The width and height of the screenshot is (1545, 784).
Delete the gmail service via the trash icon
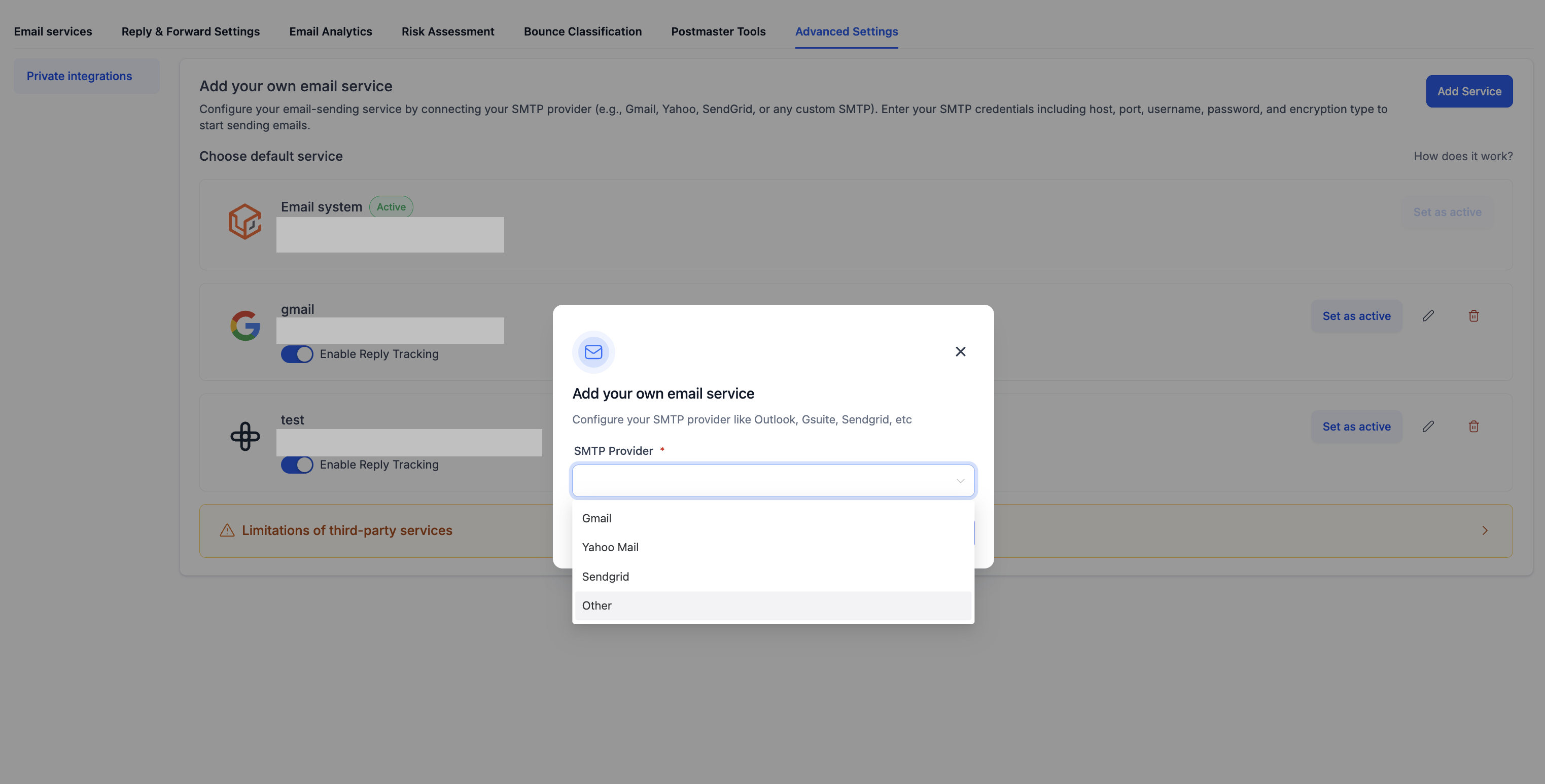(x=1474, y=315)
